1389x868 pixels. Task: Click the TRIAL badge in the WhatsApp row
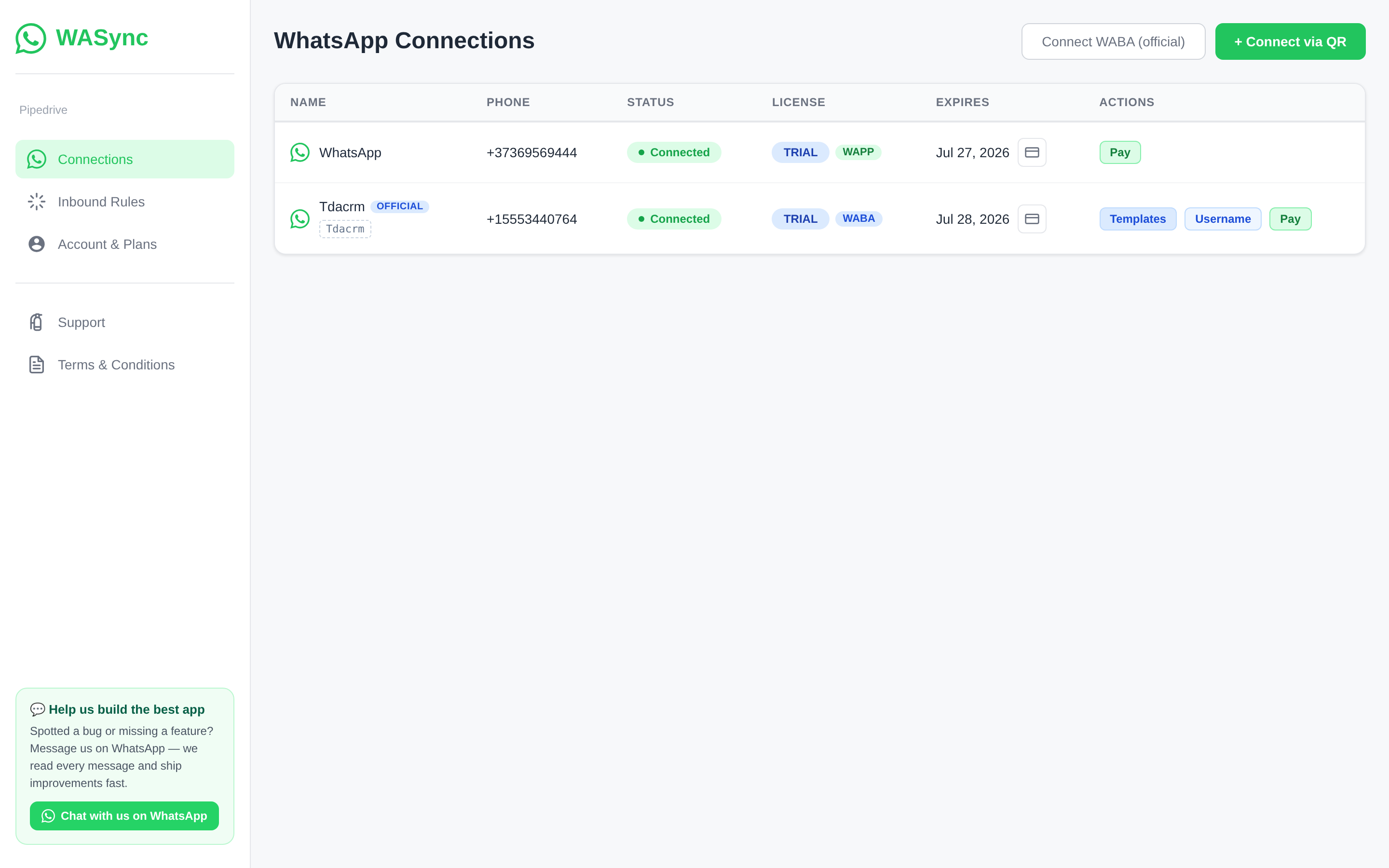tap(800, 152)
